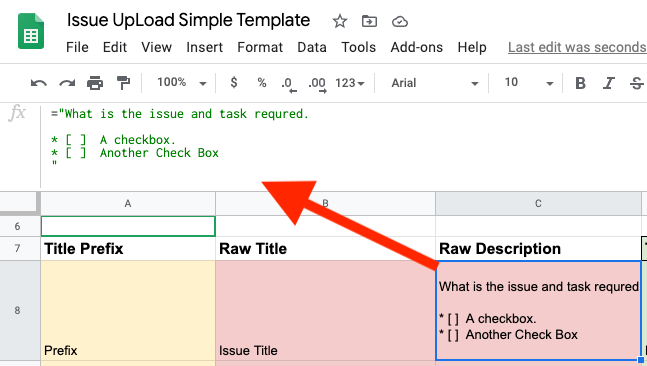Select column A header
Viewport: 647px width, 366px height.
coord(128,203)
